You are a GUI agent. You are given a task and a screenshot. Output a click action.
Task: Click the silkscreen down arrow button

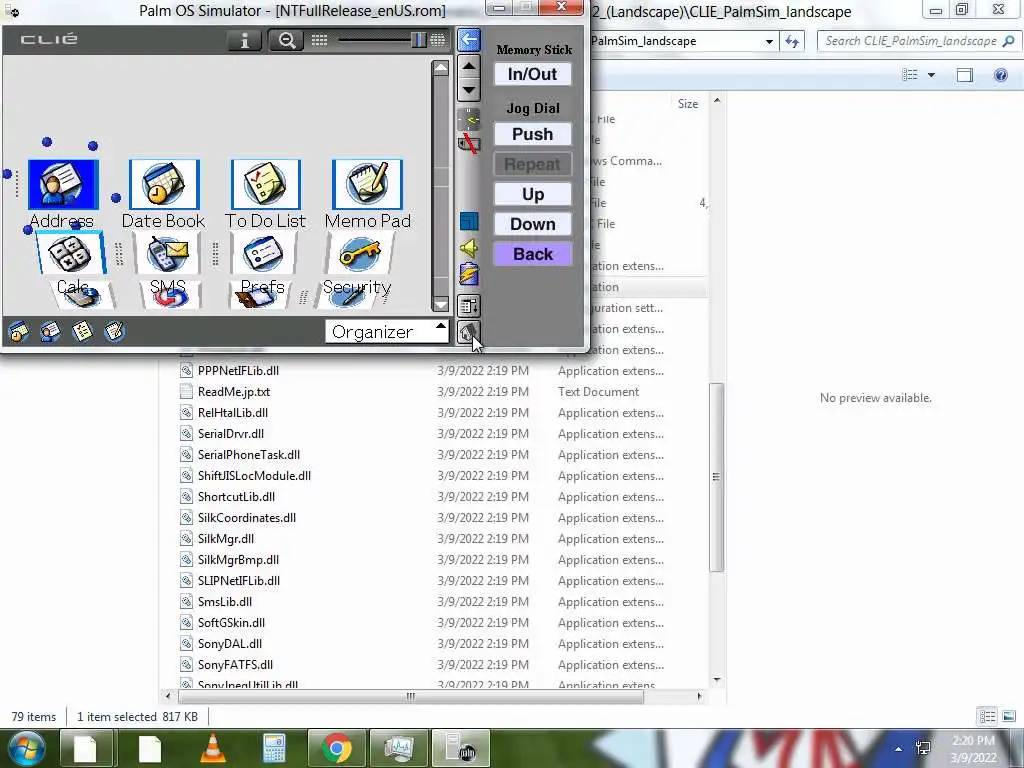[469, 89]
